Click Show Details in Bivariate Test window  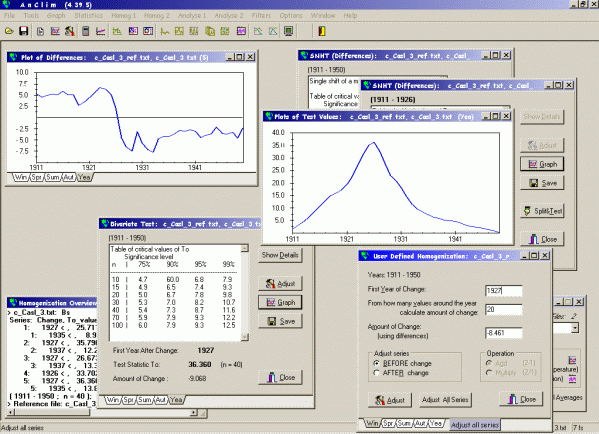(280, 255)
